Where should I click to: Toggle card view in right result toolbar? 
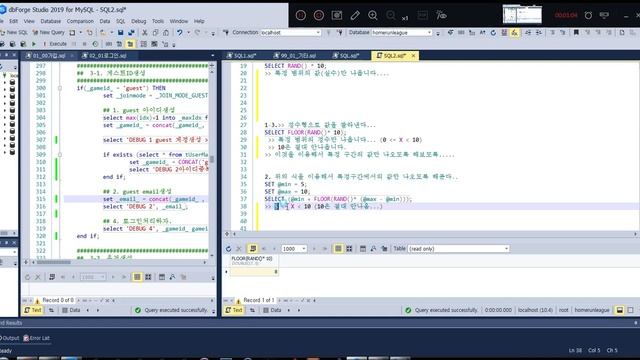pos(349,249)
